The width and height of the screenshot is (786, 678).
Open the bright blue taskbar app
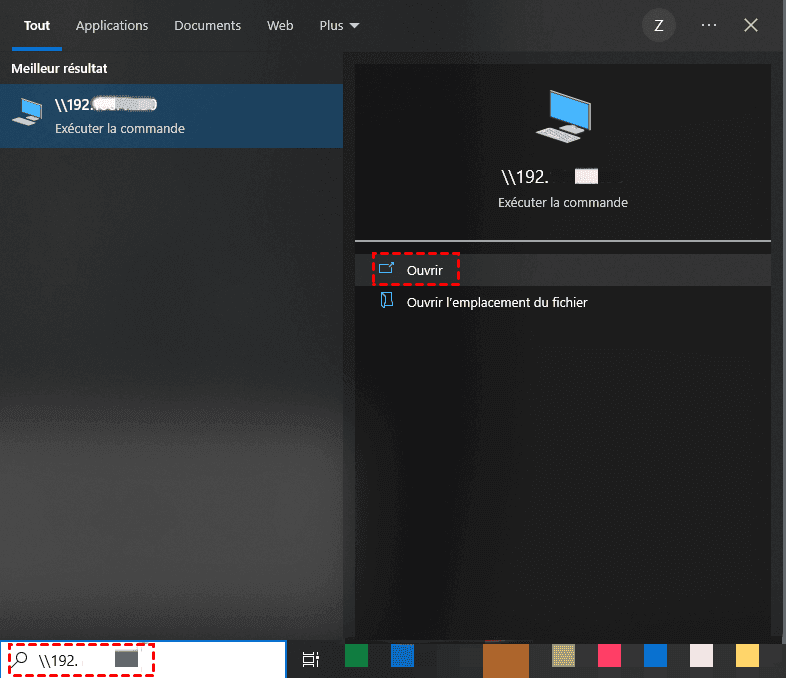tap(655, 655)
